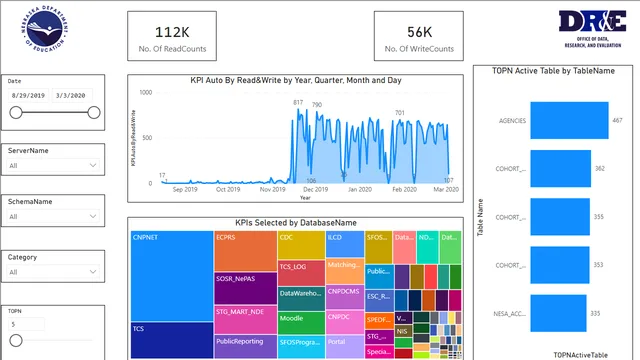Screen dimensions: 640x360
Task: Select the TCS_LOG treemap tile
Action: click(301, 273)
